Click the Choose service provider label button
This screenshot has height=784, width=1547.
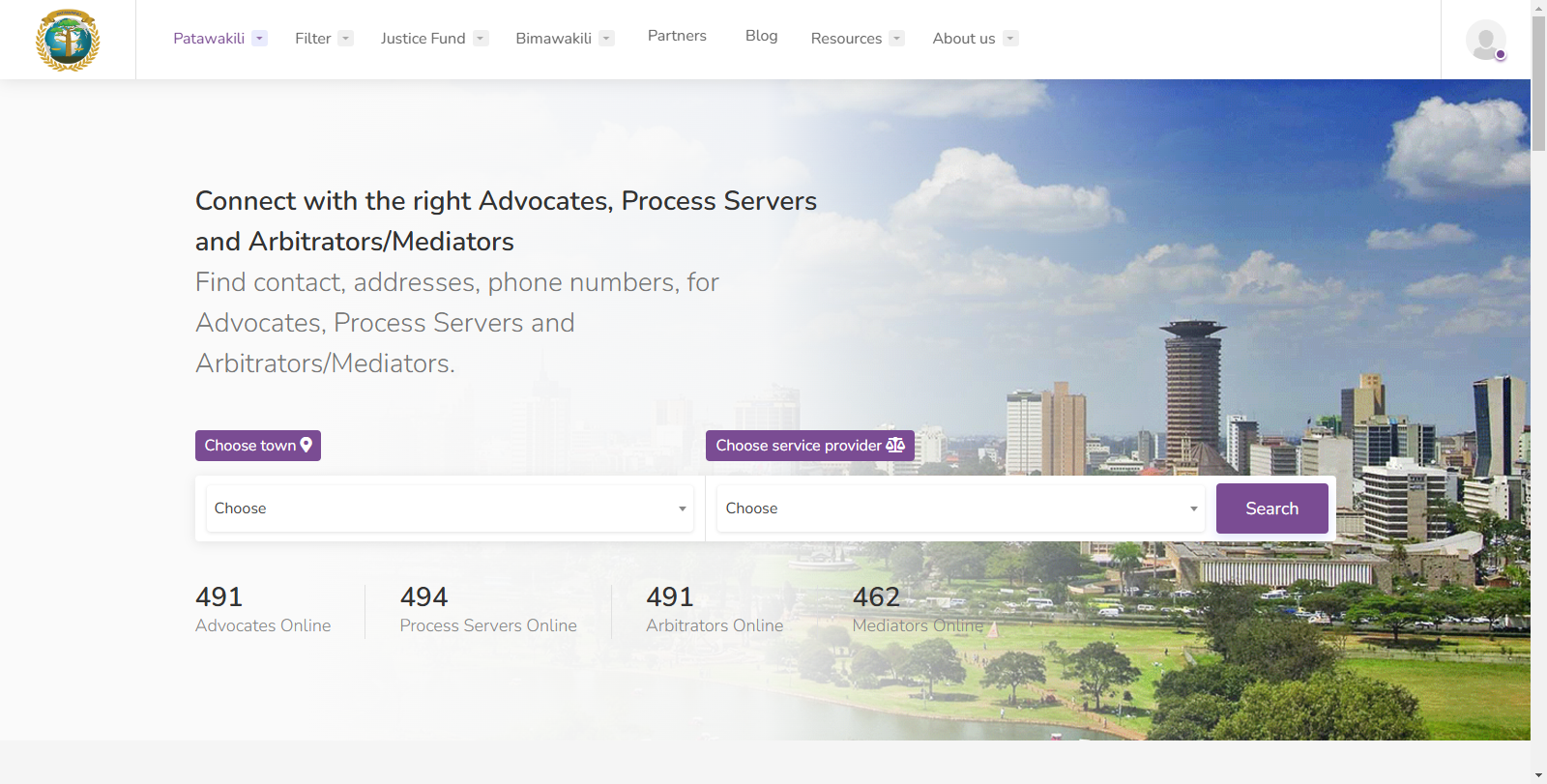tap(810, 446)
